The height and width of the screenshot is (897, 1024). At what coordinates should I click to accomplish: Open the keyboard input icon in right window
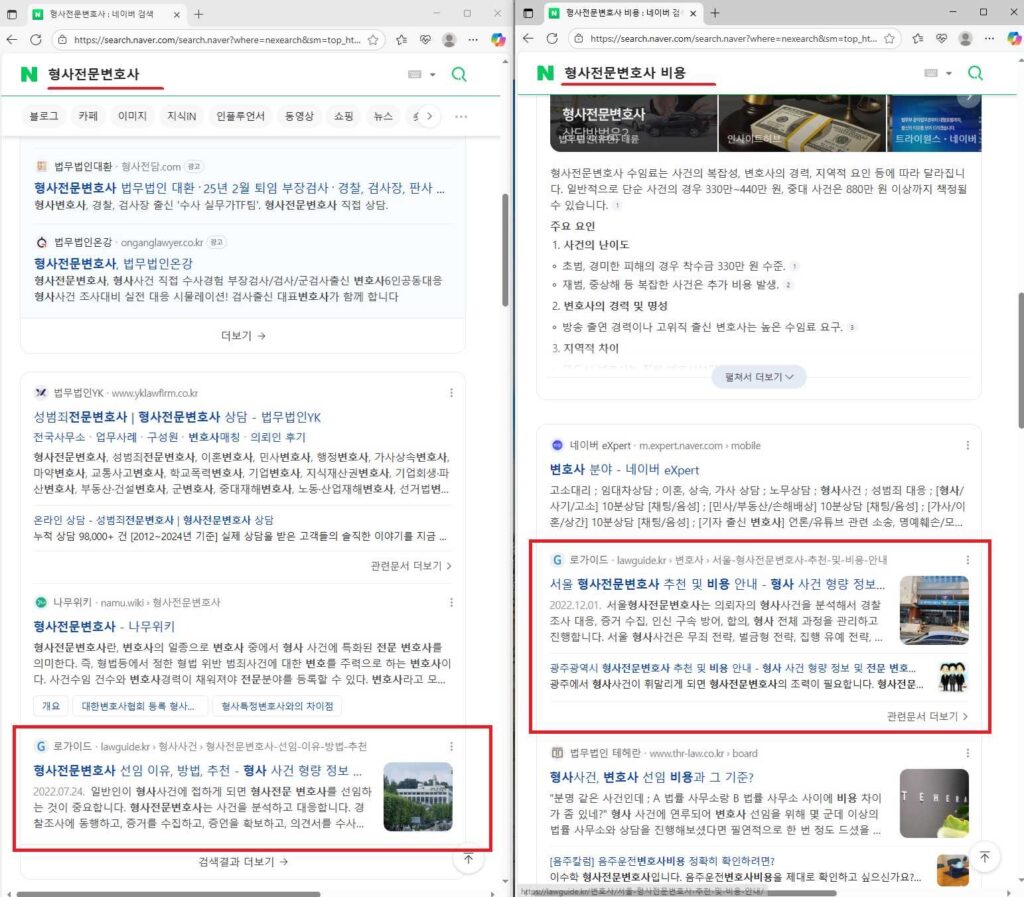coord(931,73)
